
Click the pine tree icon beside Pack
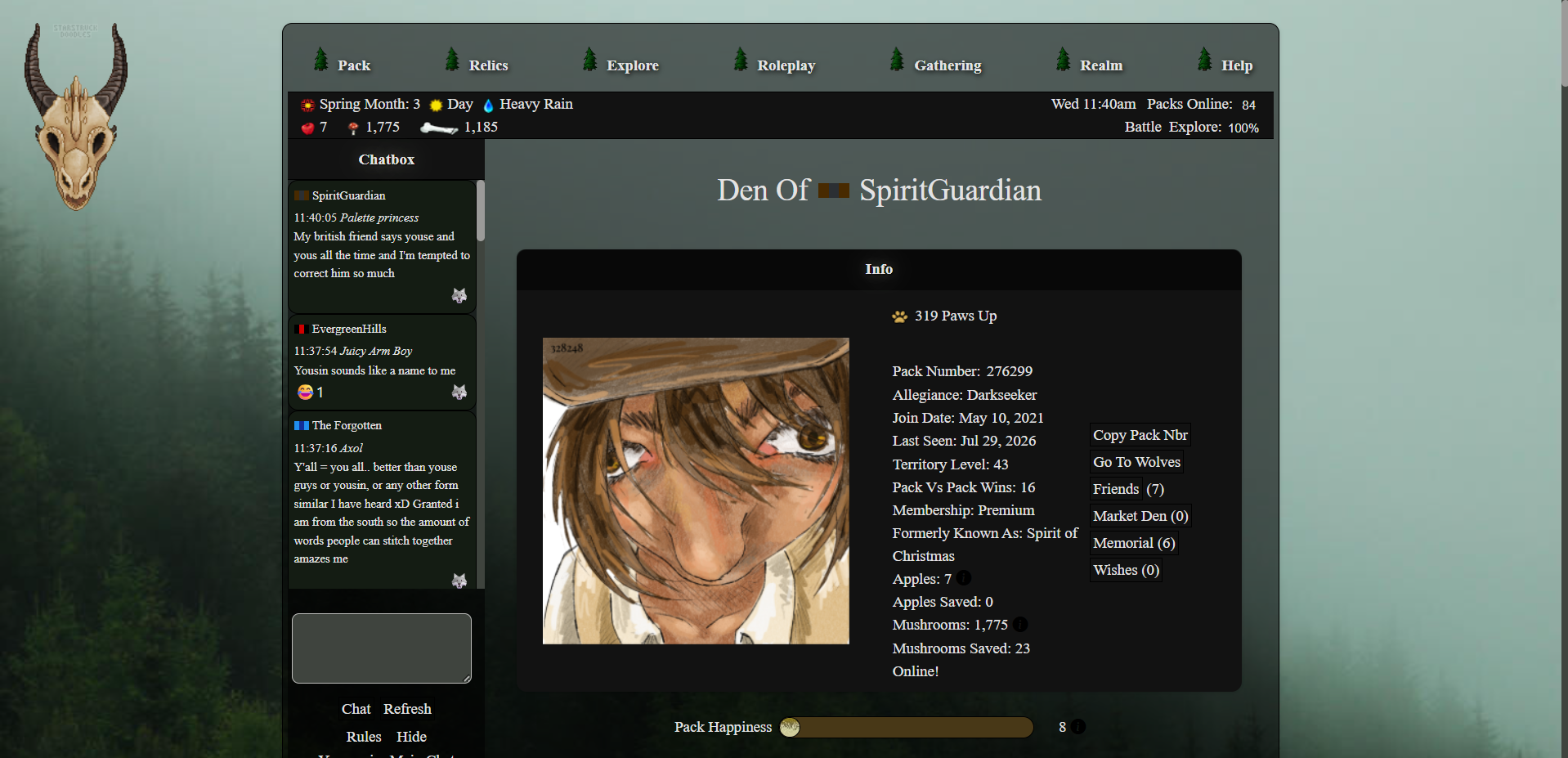(320, 60)
